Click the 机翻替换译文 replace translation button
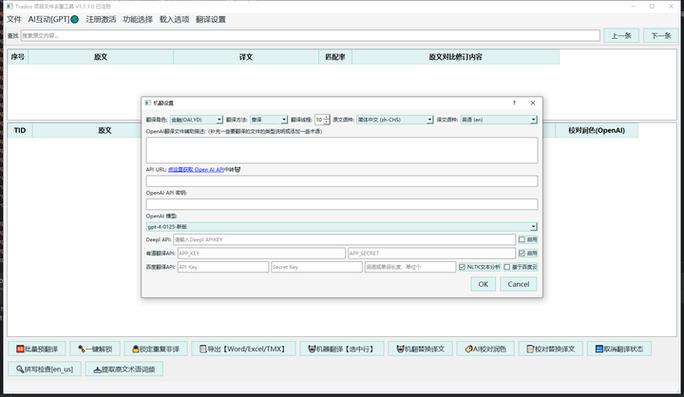This screenshot has width=684, height=397. [421, 349]
